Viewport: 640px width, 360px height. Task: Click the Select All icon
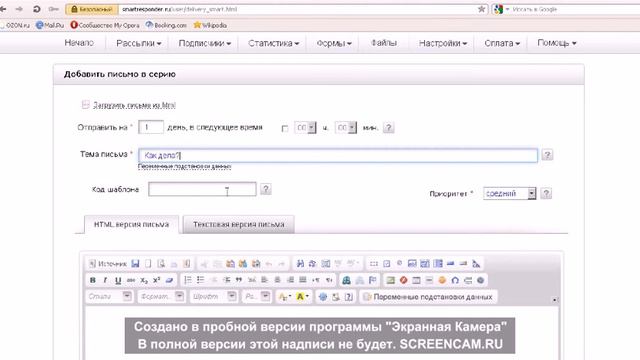pos(326,264)
